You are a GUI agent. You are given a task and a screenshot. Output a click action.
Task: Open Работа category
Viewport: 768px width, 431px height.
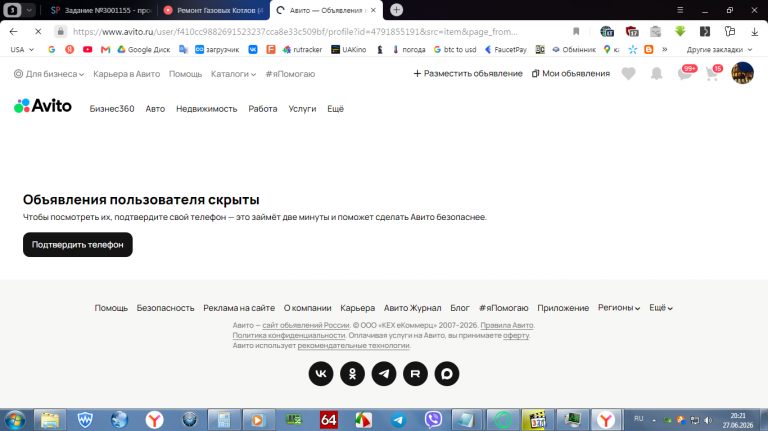[x=263, y=109]
